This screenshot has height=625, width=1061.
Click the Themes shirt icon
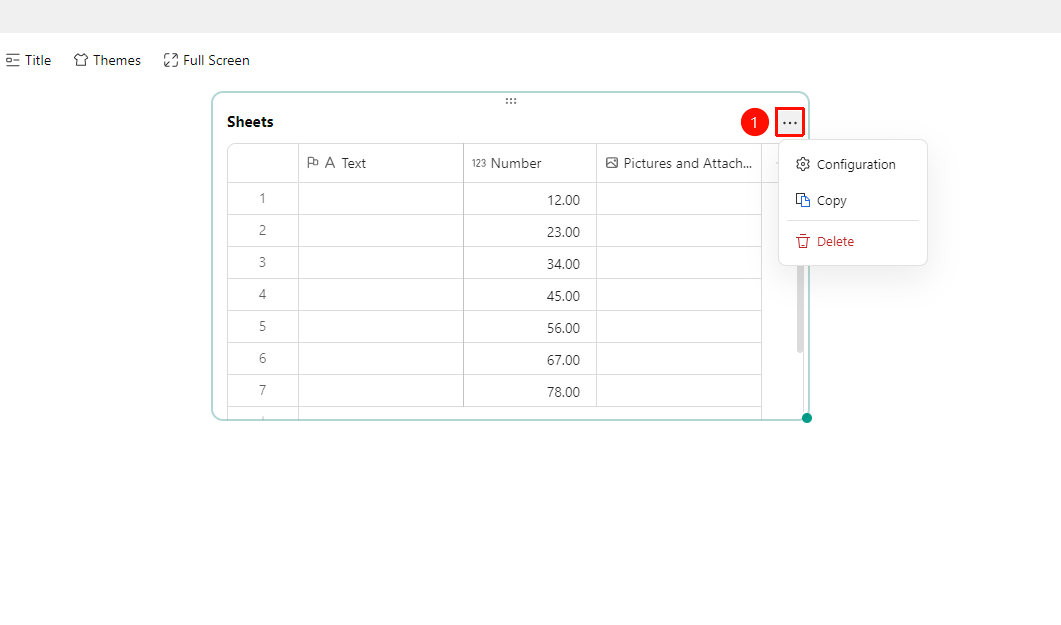81,60
